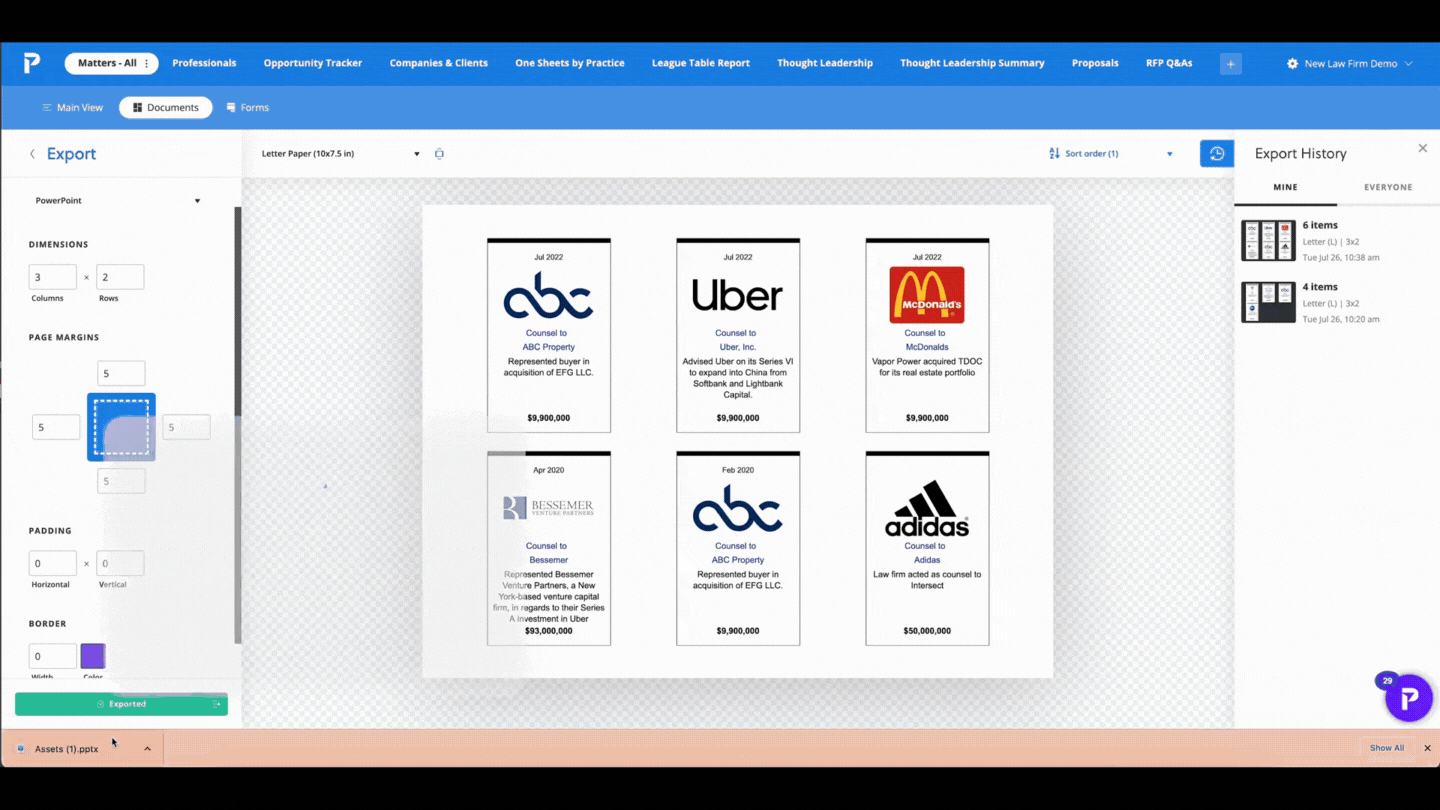Click the purple P chat bubble with badge
Image resolution: width=1440 pixels, height=810 pixels.
(1409, 697)
